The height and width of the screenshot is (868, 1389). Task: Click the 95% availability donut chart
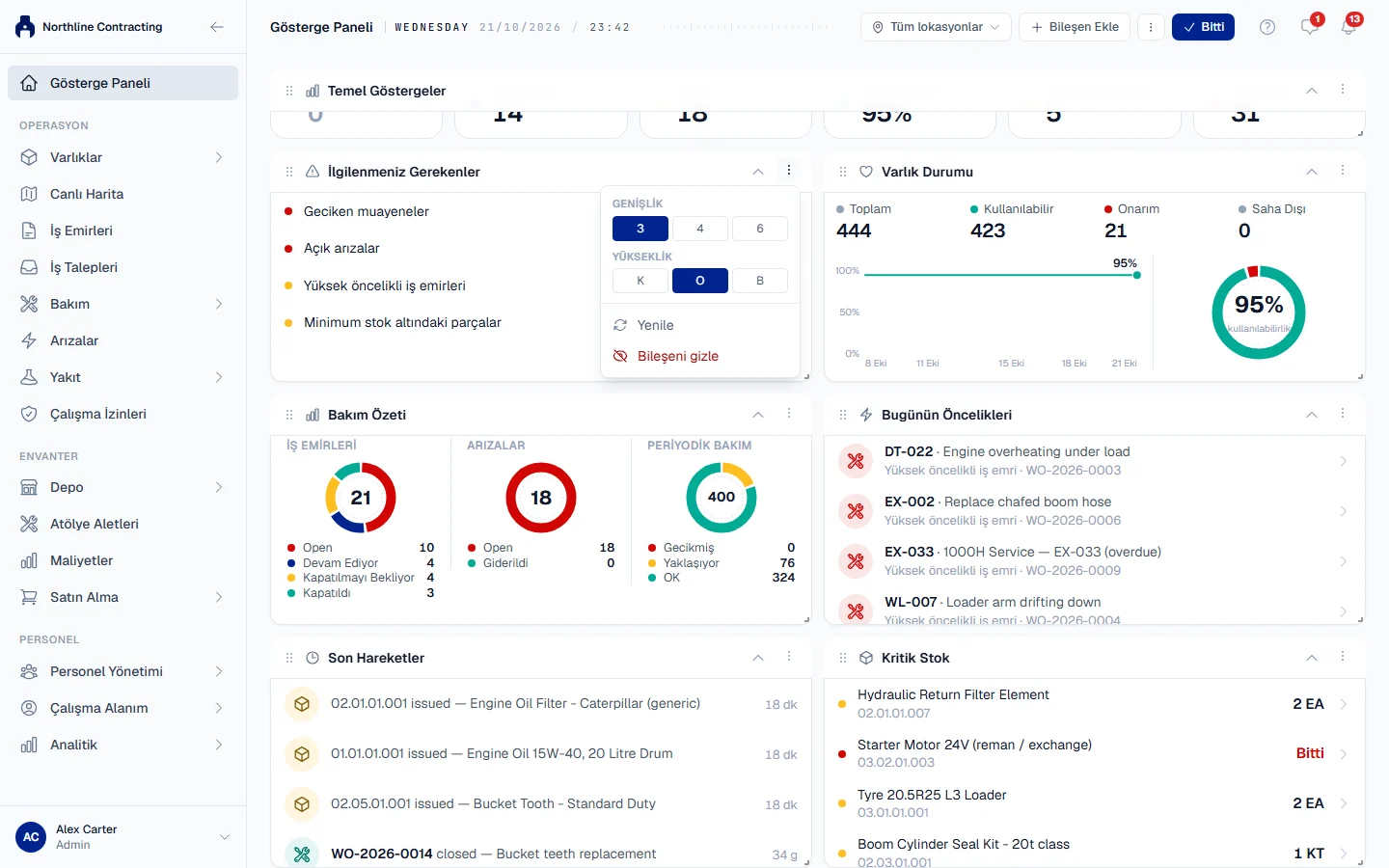point(1259,312)
